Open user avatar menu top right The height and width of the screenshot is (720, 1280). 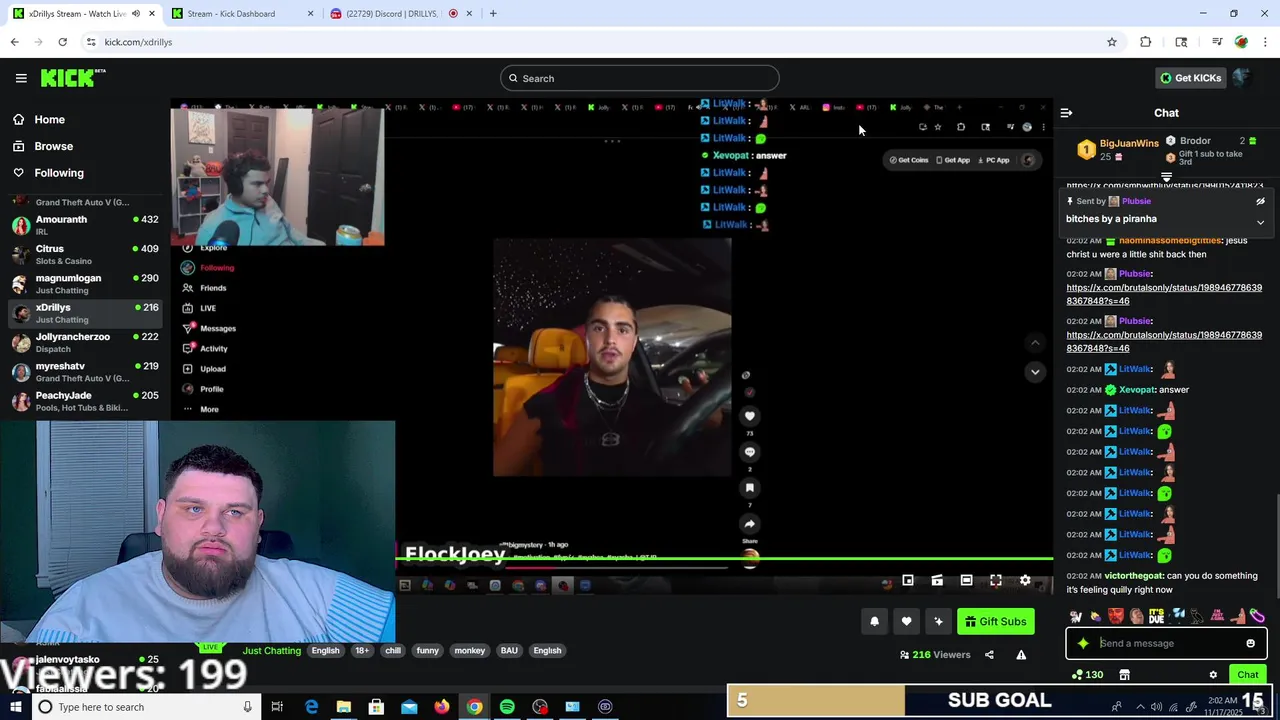[x=1241, y=78]
